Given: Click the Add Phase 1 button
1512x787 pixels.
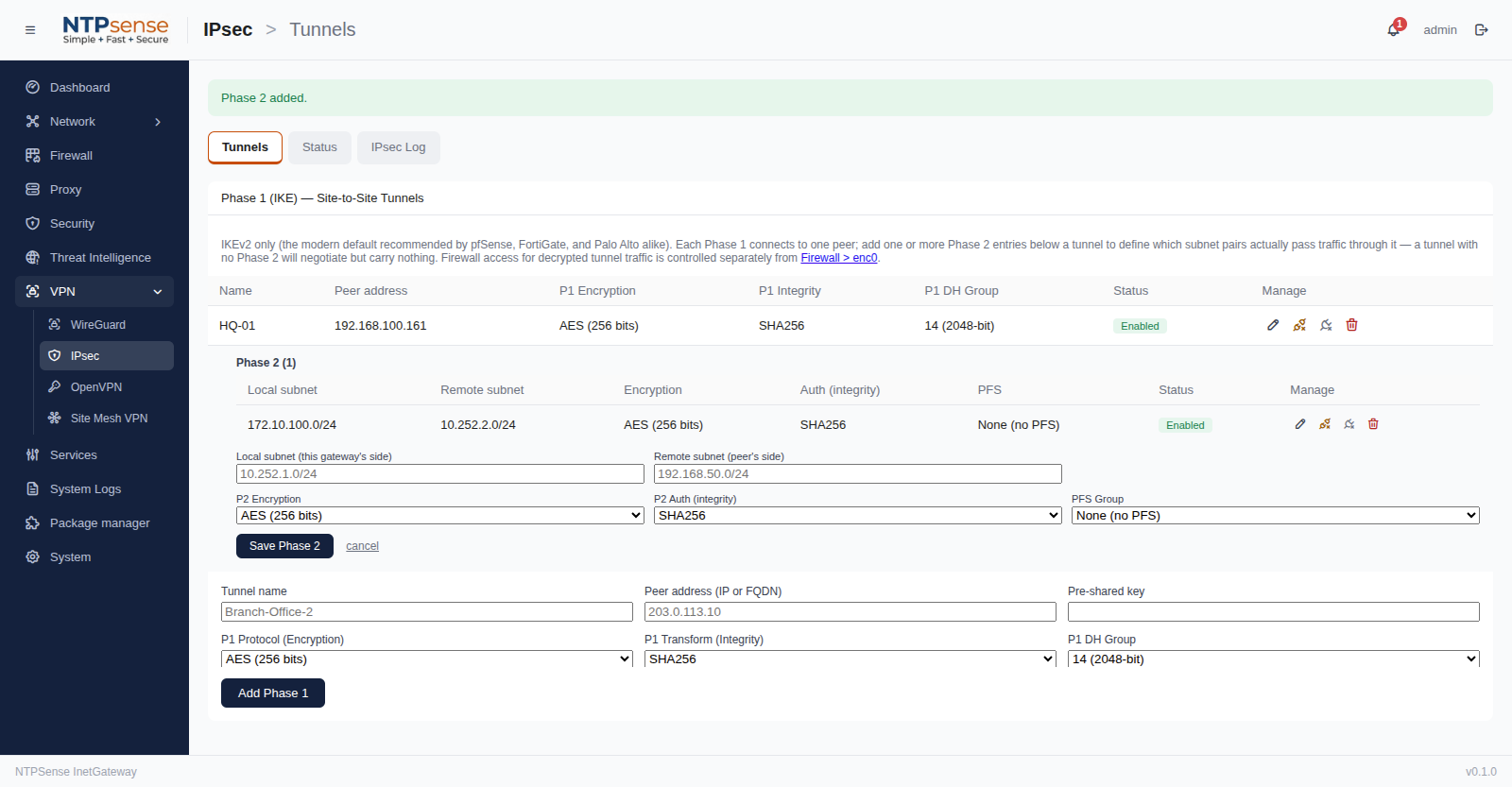Looking at the screenshot, I should (273, 693).
